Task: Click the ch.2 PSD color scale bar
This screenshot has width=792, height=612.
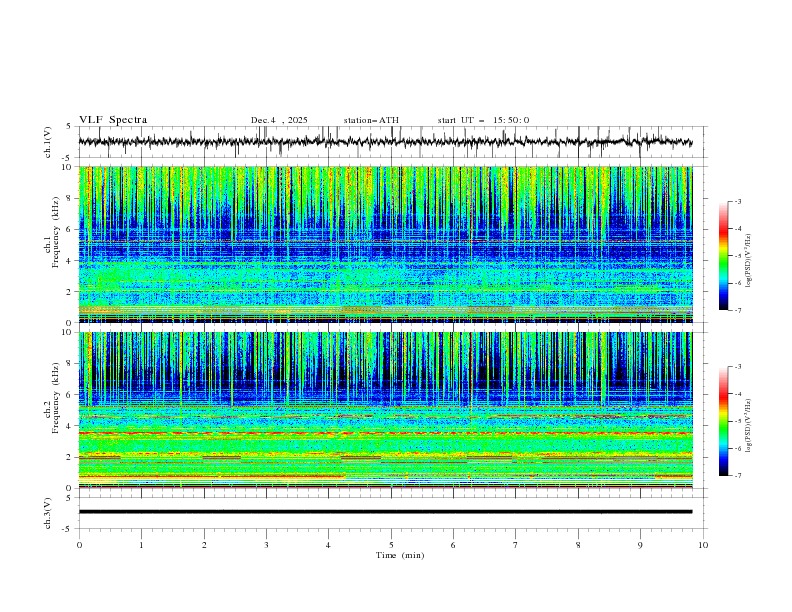Action: coord(723,421)
